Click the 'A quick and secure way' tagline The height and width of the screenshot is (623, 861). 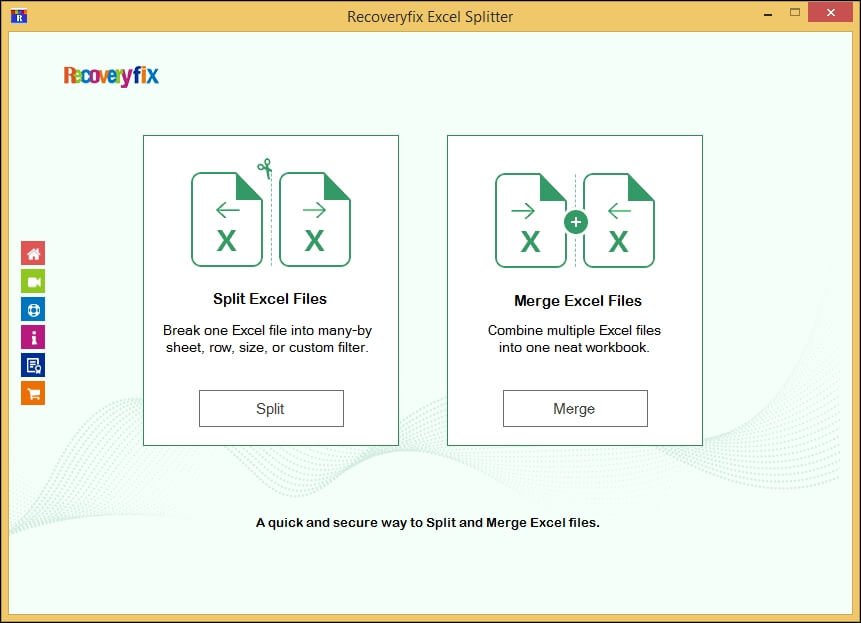(x=428, y=523)
